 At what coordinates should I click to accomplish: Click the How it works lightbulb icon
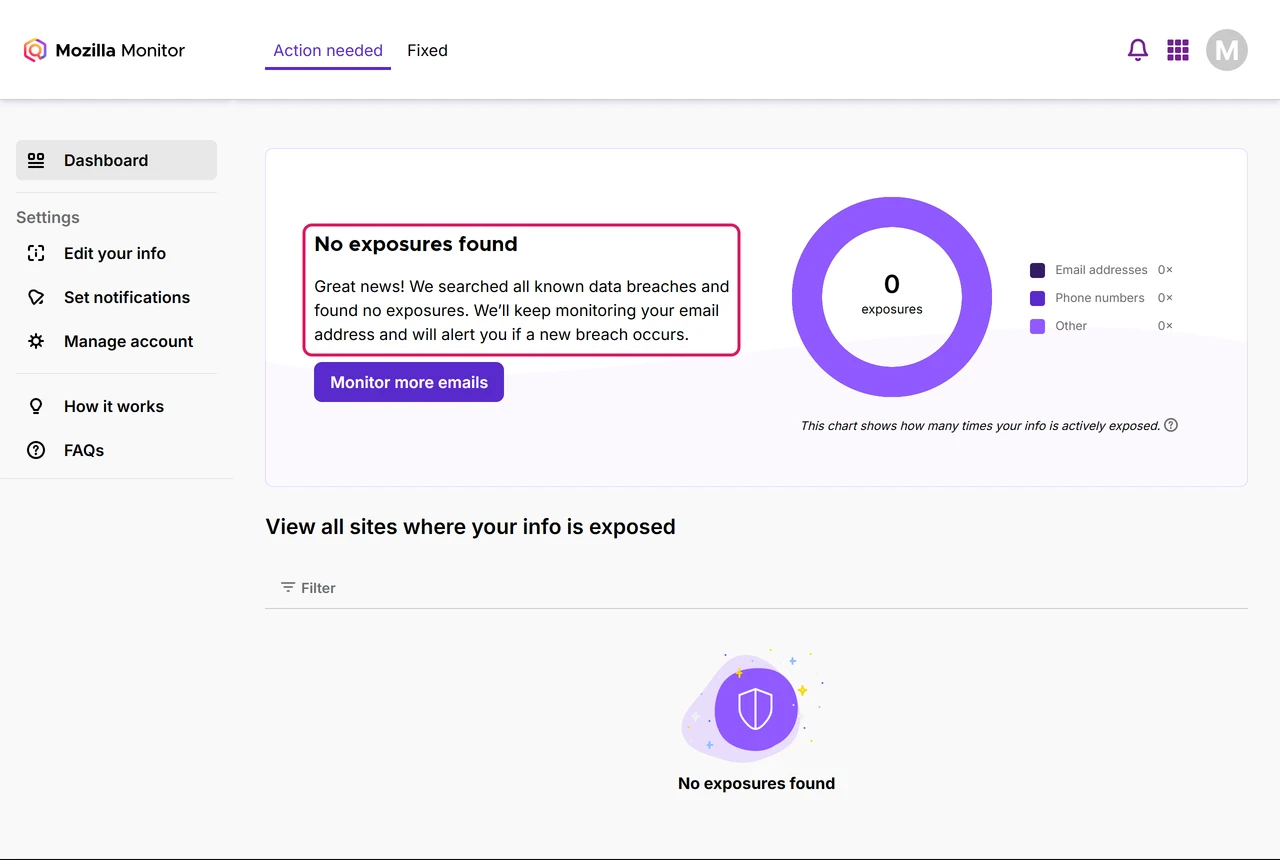point(36,406)
